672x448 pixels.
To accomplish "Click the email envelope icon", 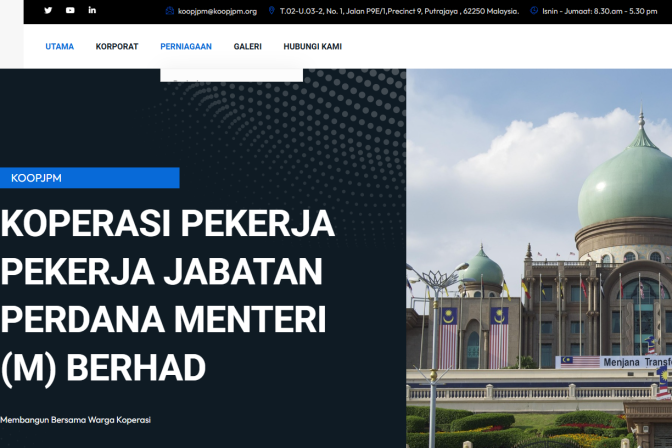I will click(x=170, y=11).
